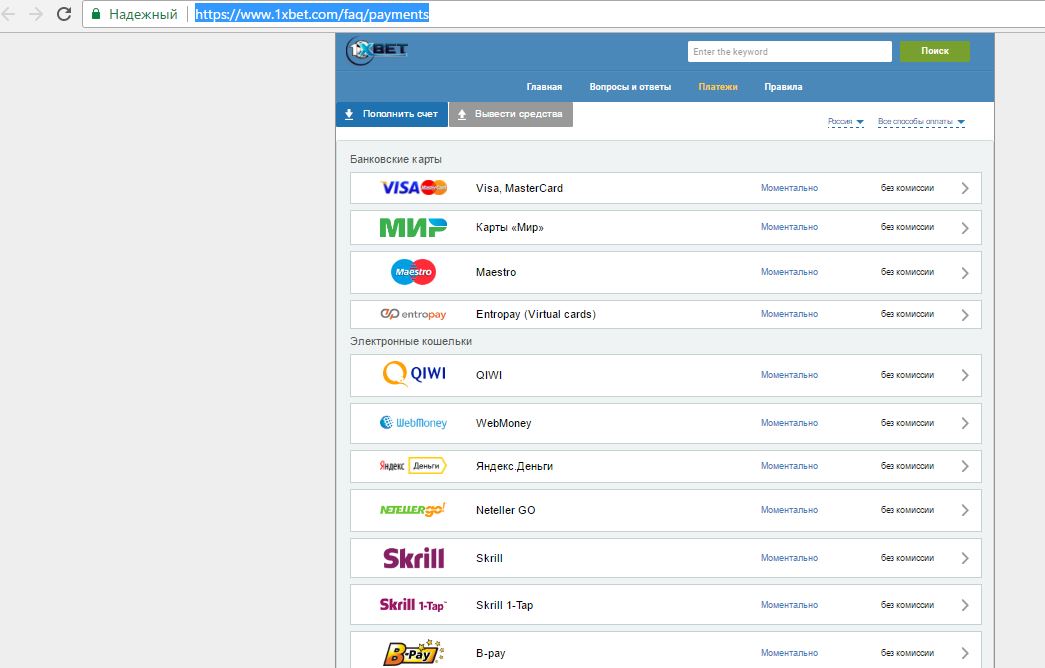Open the Правила menu item

[x=783, y=87]
